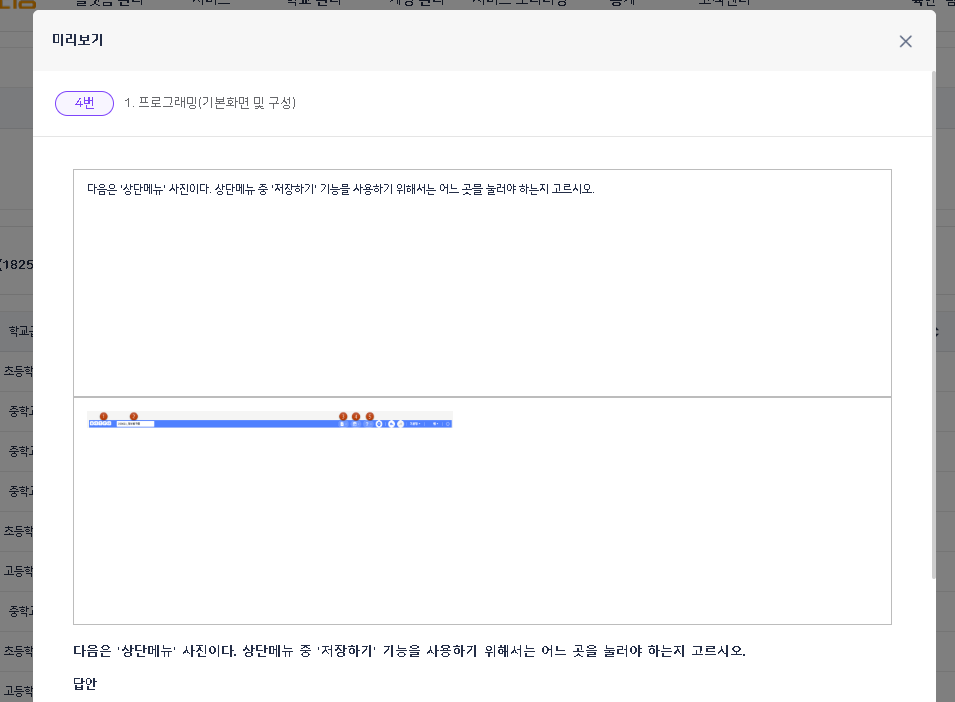
Task: Click the 답안 answer heading
Action: tap(84, 685)
